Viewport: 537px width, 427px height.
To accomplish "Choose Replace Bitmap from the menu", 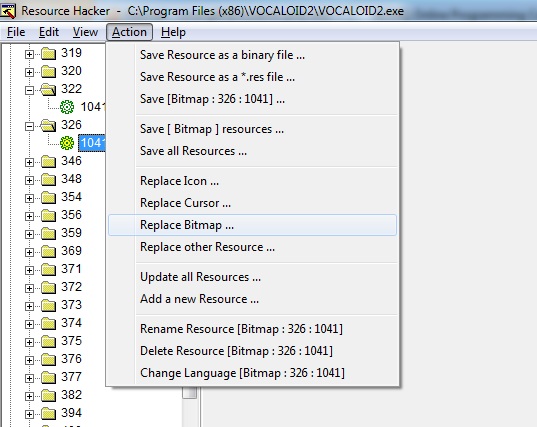I will (252, 225).
